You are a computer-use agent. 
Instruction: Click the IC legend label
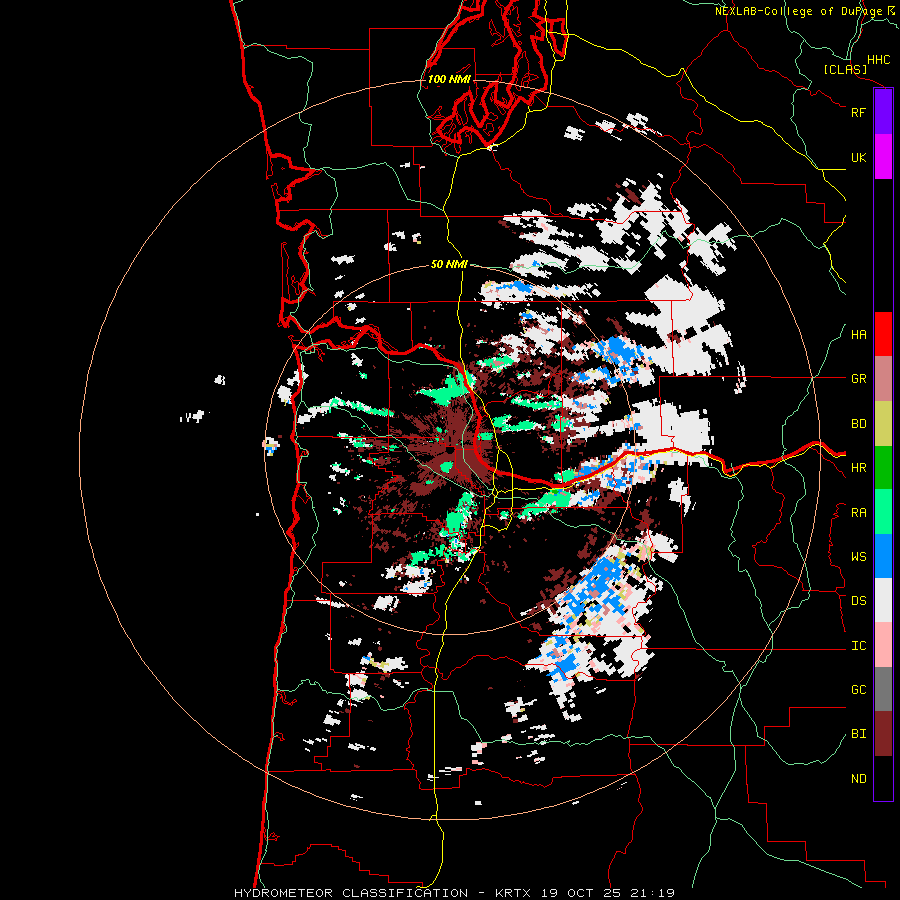point(858,646)
